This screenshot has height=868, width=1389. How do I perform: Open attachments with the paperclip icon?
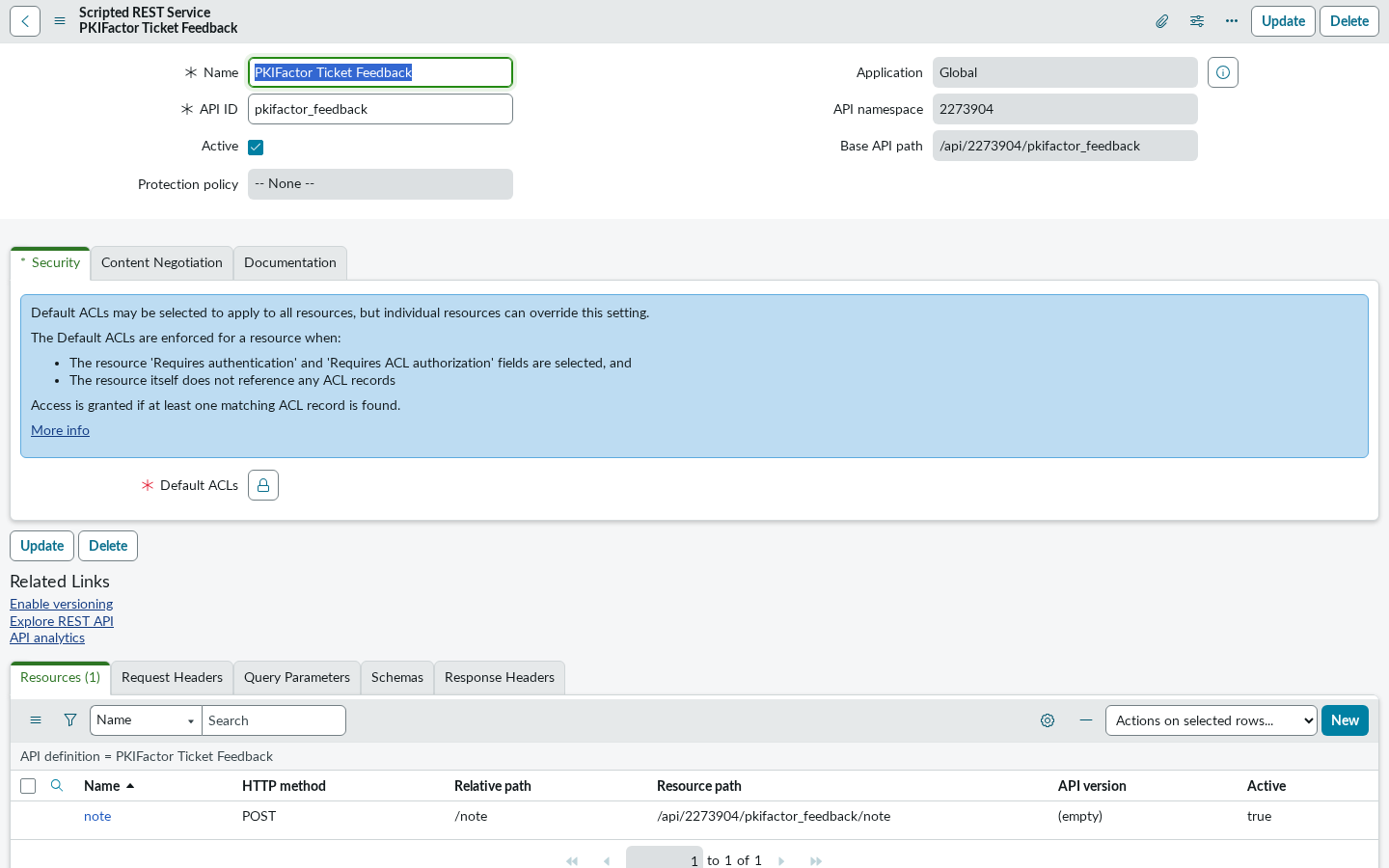[x=1162, y=21]
